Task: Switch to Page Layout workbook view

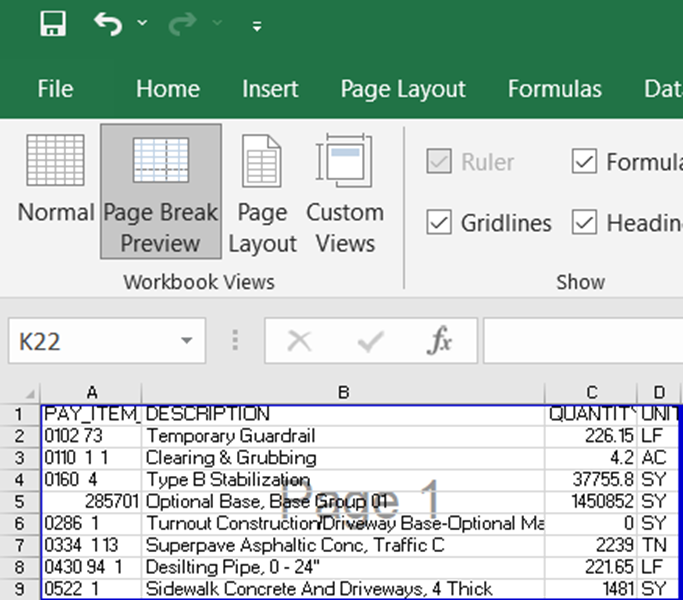Action: coord(262,192)
